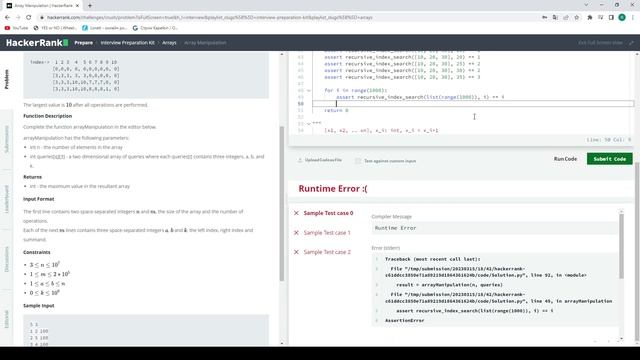Enable Test against custom input checkbox
The height and width of the screenshot is (360, 640).
click(358, 161)
